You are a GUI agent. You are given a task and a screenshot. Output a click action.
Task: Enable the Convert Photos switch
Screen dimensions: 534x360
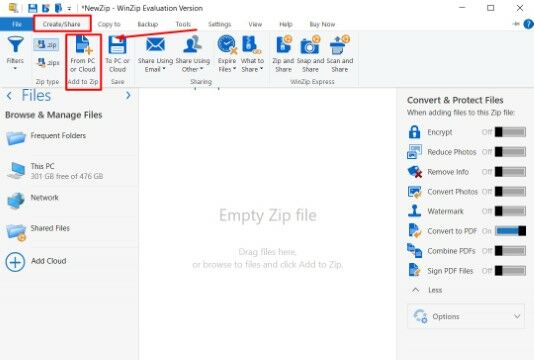[510, 191]
